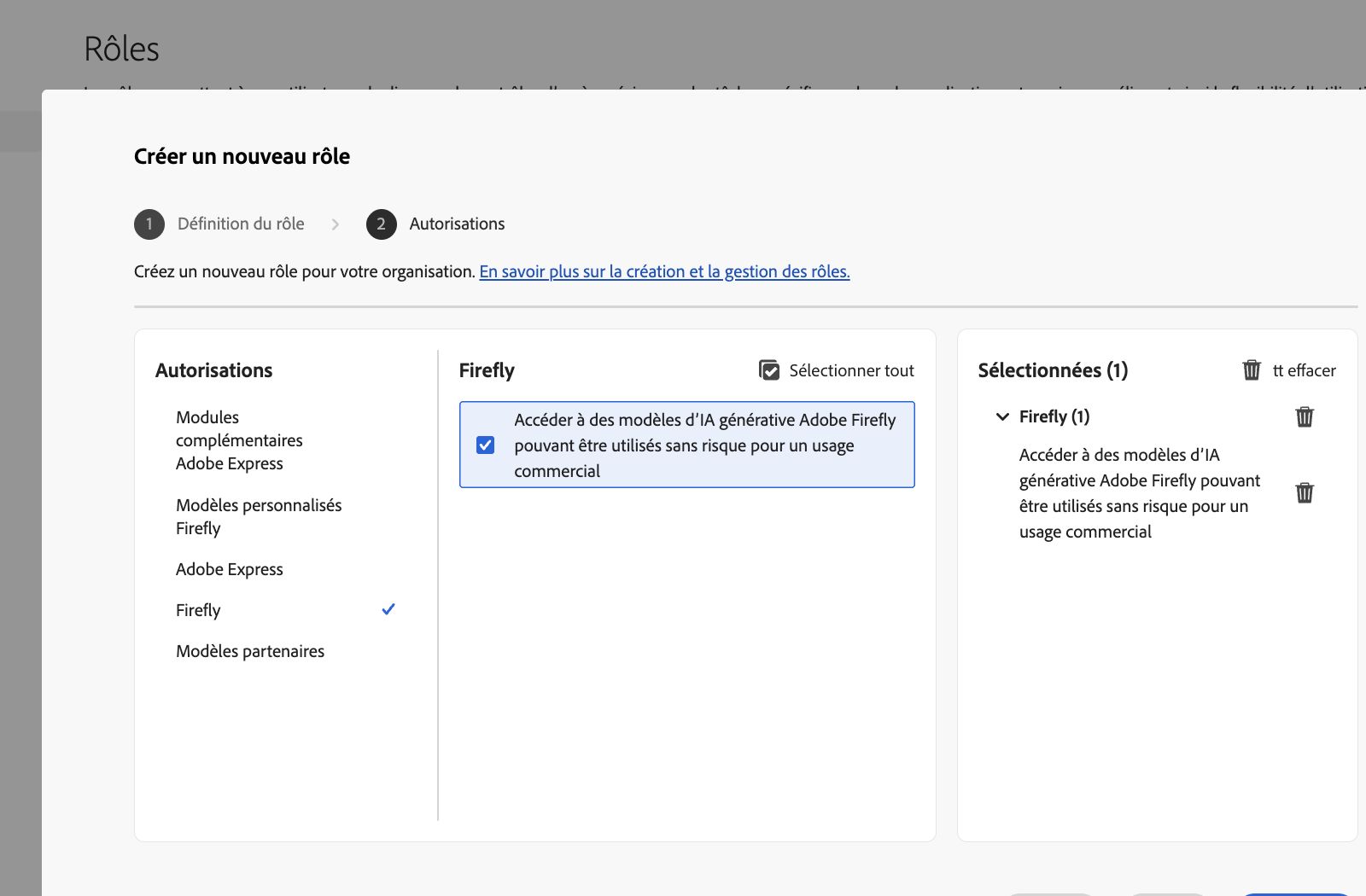This screenshot has width=1366, height=896.
Task: Delete the Firefly (1) group using its trash icon
Action: [1304, 417]
